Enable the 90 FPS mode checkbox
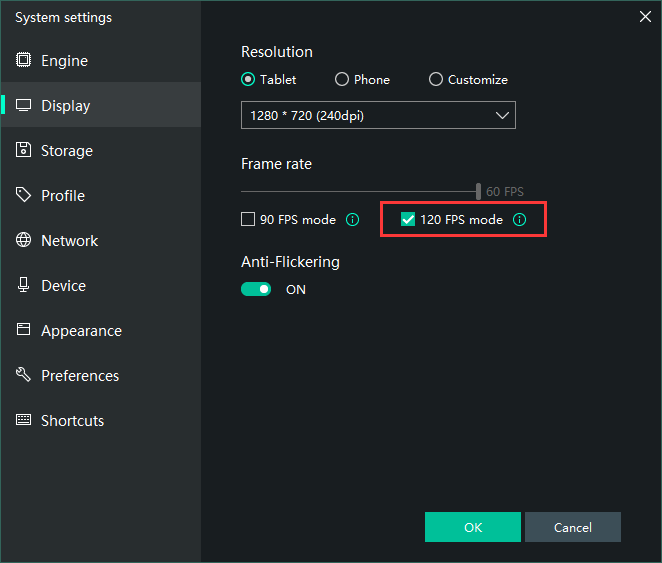662x563 pixels. point(248,220)
